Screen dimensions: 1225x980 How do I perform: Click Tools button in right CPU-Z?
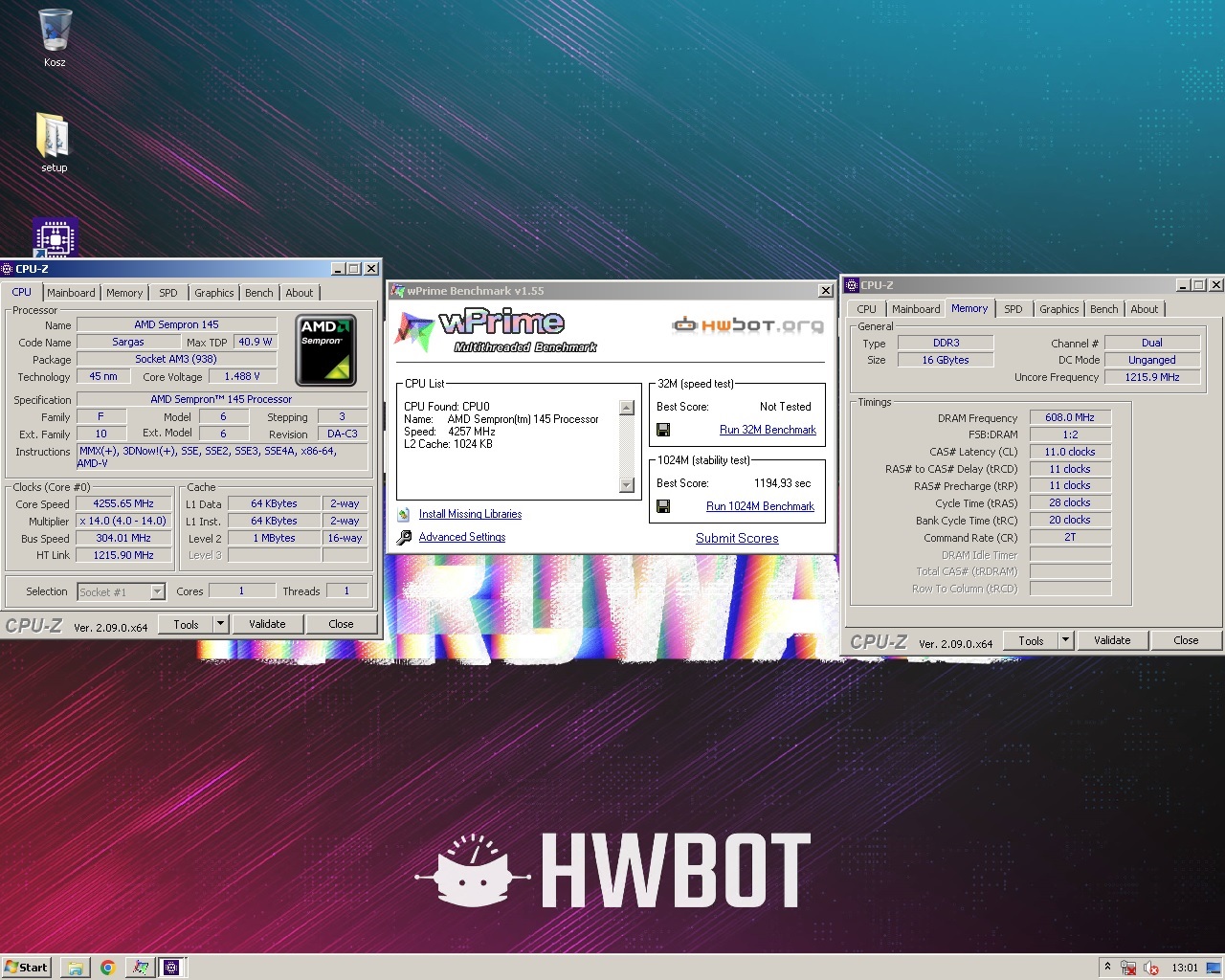click(x=1031, y=640)
